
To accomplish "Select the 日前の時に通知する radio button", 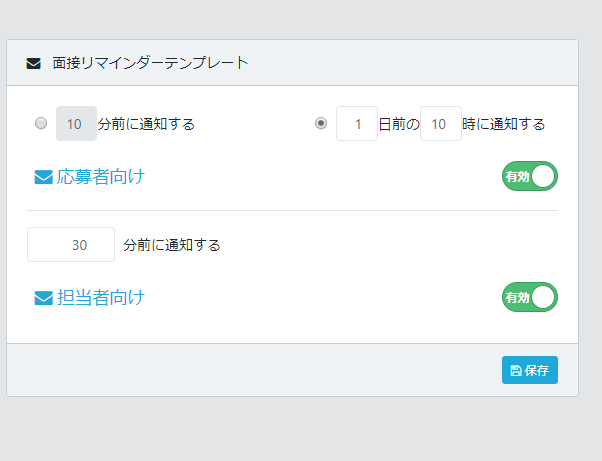I will (x=321, y=123).
